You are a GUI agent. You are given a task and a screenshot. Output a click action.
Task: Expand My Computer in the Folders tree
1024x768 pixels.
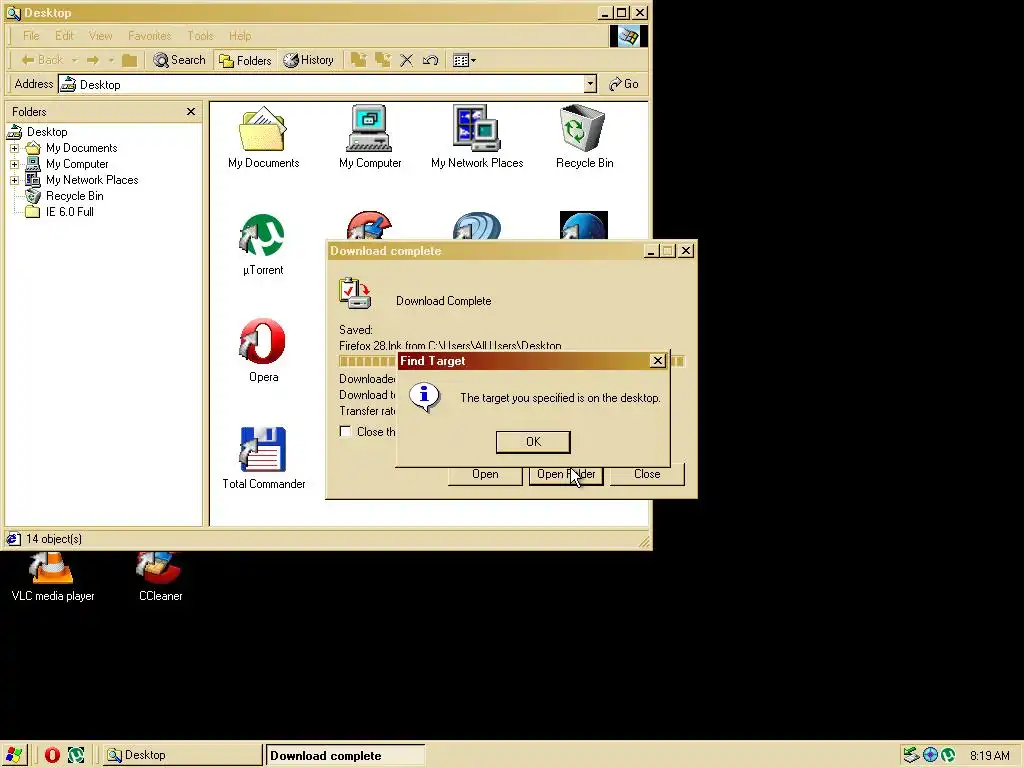coord(14,164)
